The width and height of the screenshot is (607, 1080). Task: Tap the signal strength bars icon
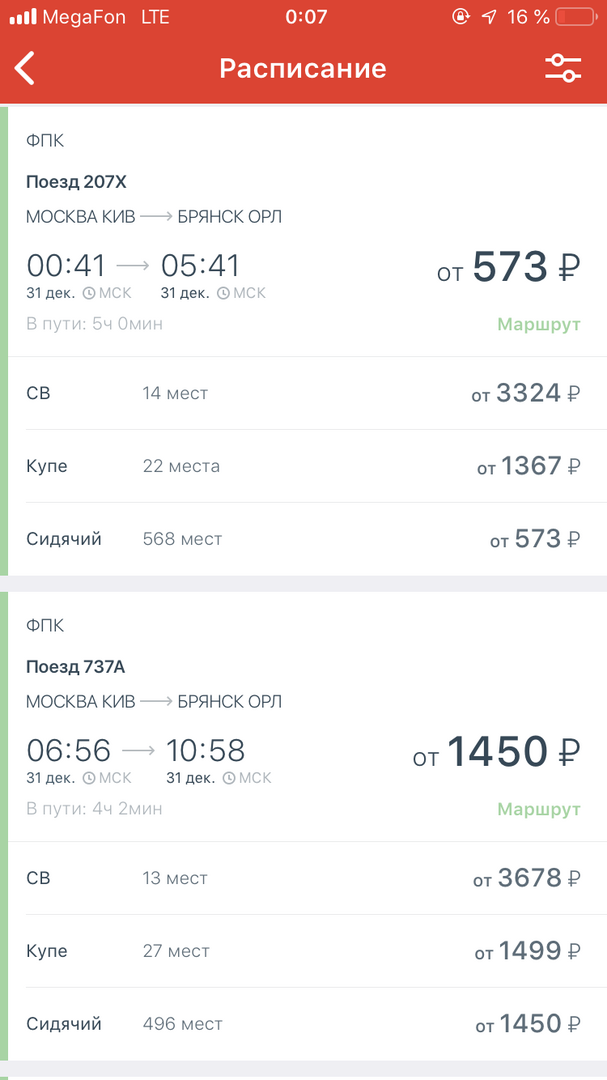pyautogui.click(x=22, y=17)
